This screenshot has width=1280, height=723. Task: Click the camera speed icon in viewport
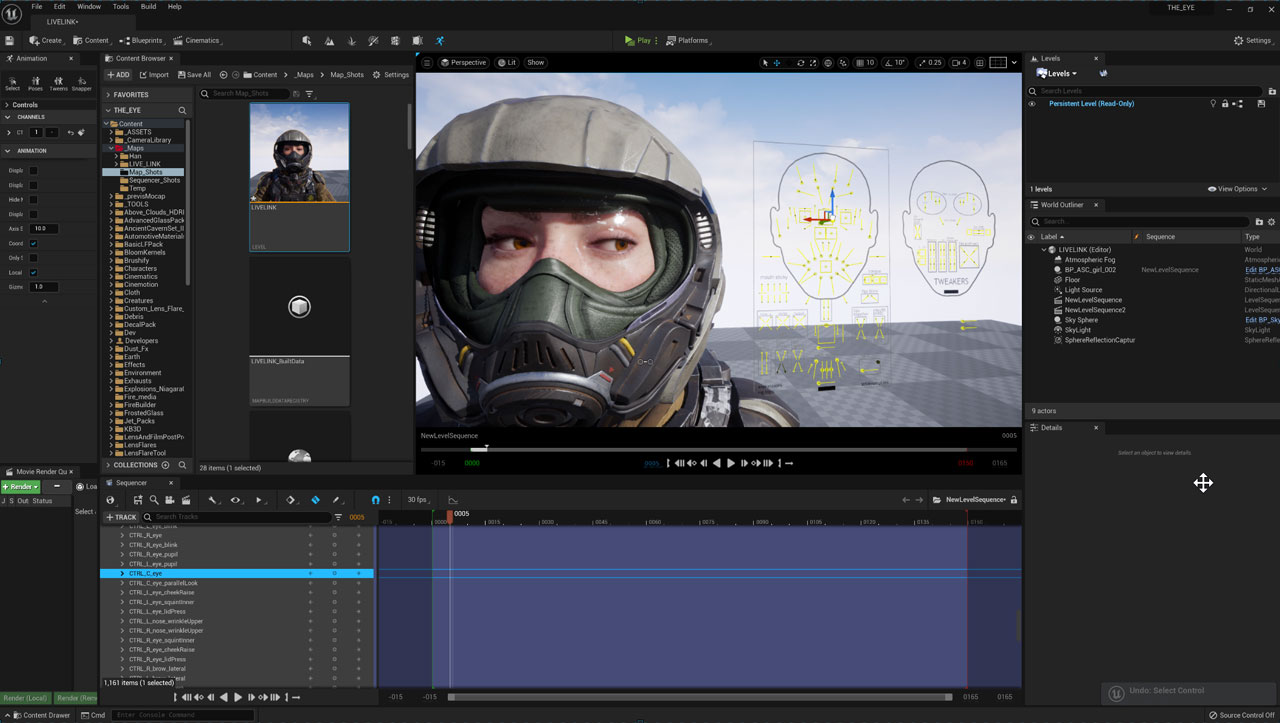pyautogui.click(x=957, y=62)
